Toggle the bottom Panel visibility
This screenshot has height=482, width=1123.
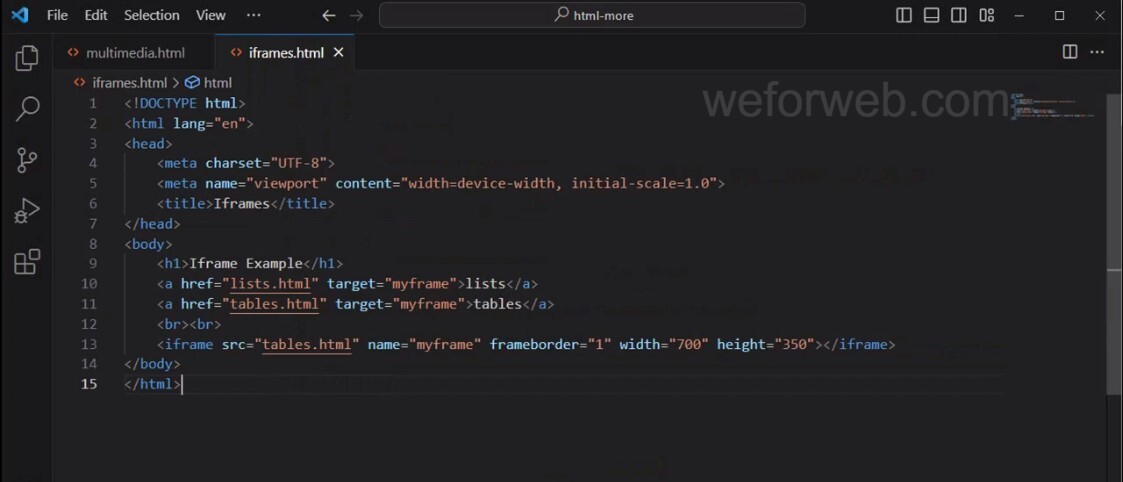931,15
